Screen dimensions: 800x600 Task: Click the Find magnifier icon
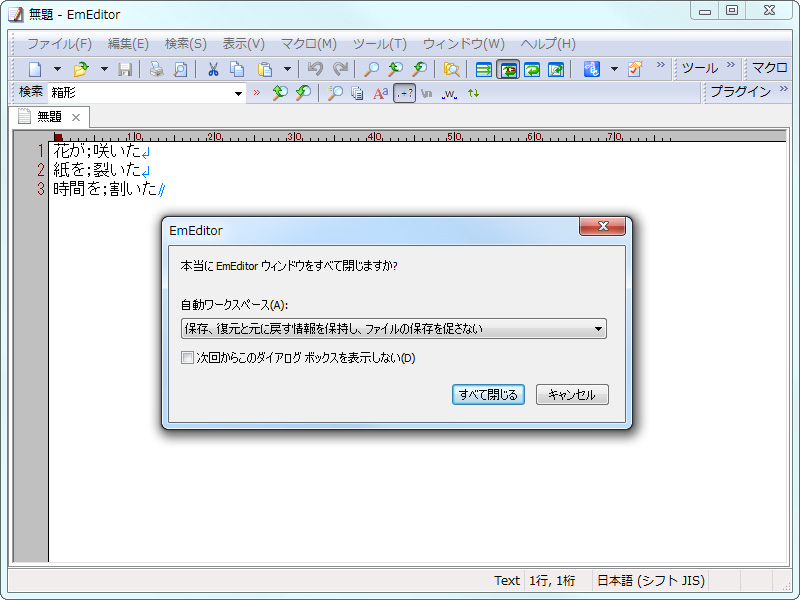point(371,69)
